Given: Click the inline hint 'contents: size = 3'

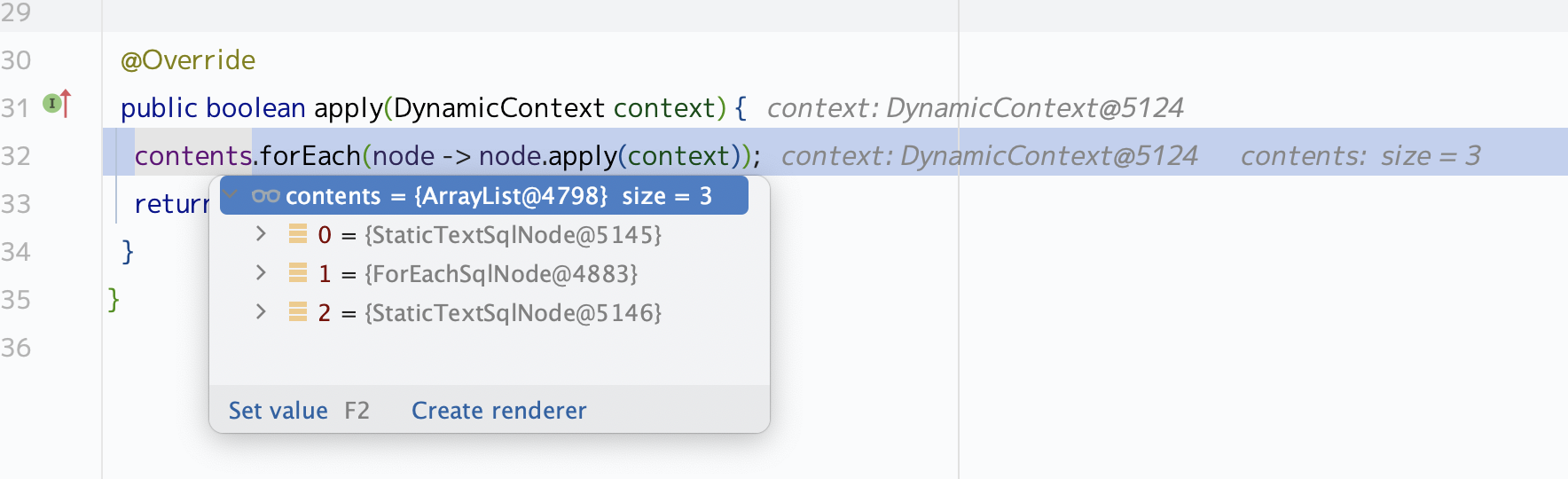Looking at the screenshot, I should click(x=1360, y=156).
